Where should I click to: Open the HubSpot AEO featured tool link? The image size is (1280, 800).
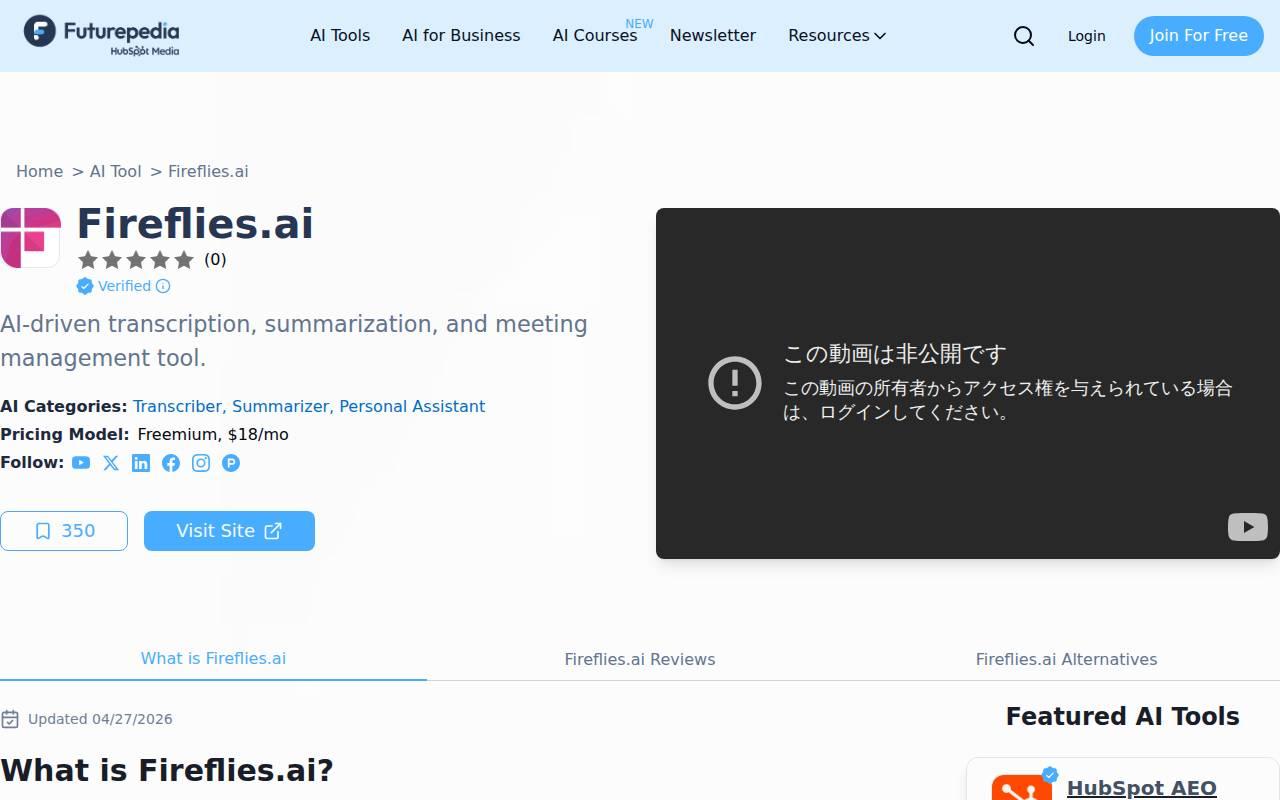(x=1142, y=788)
